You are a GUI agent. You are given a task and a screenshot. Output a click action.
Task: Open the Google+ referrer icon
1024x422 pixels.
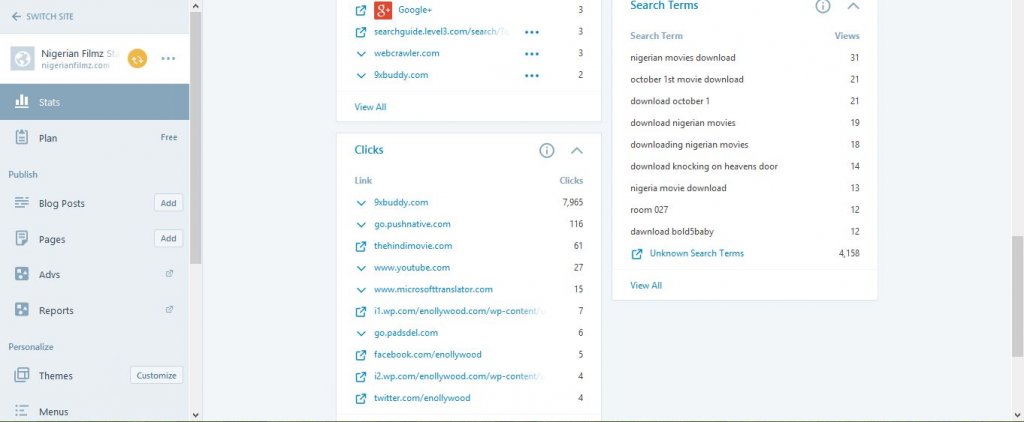click(383, 10)
